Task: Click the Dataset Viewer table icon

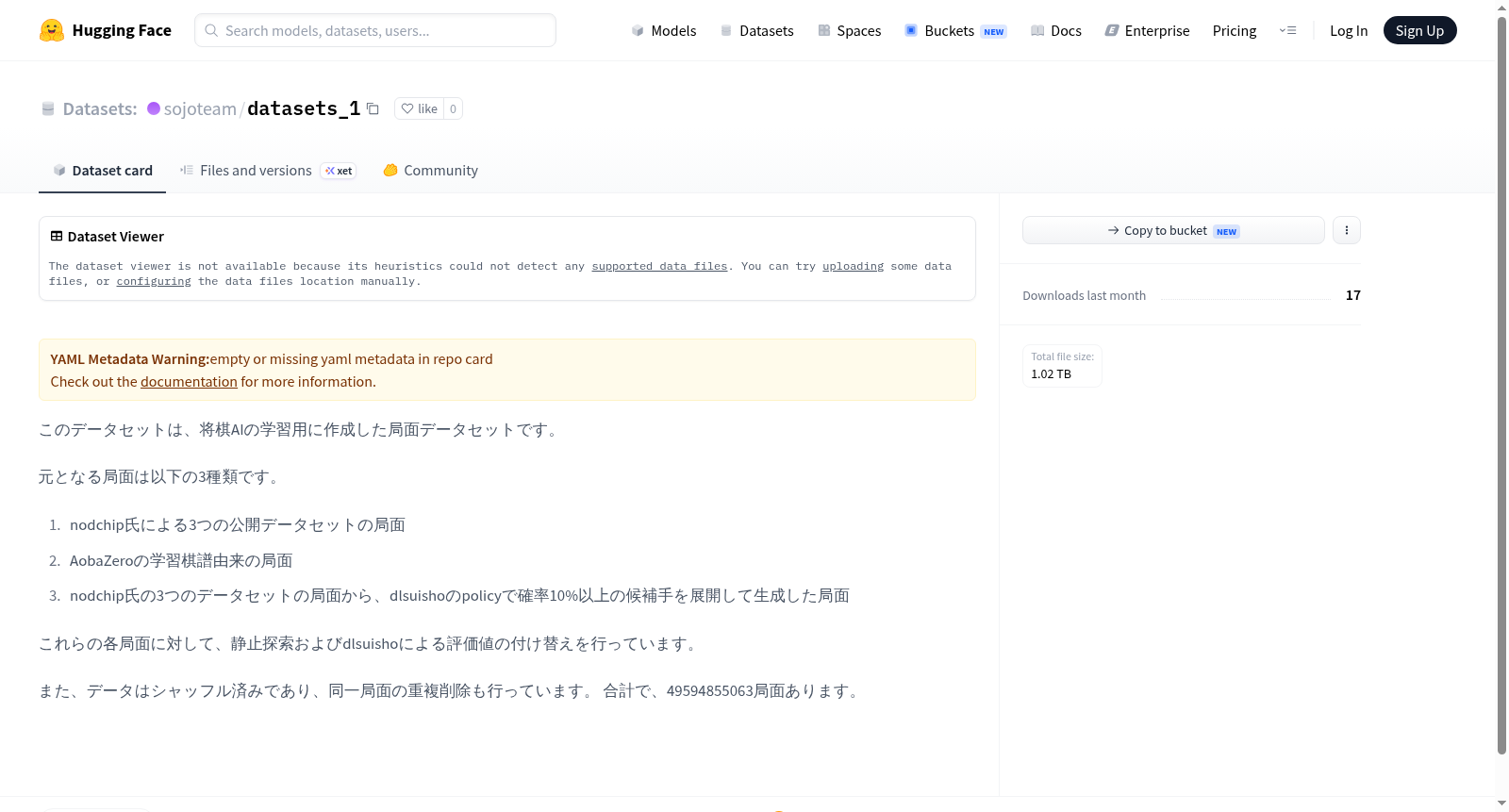Action: point(57,236)
